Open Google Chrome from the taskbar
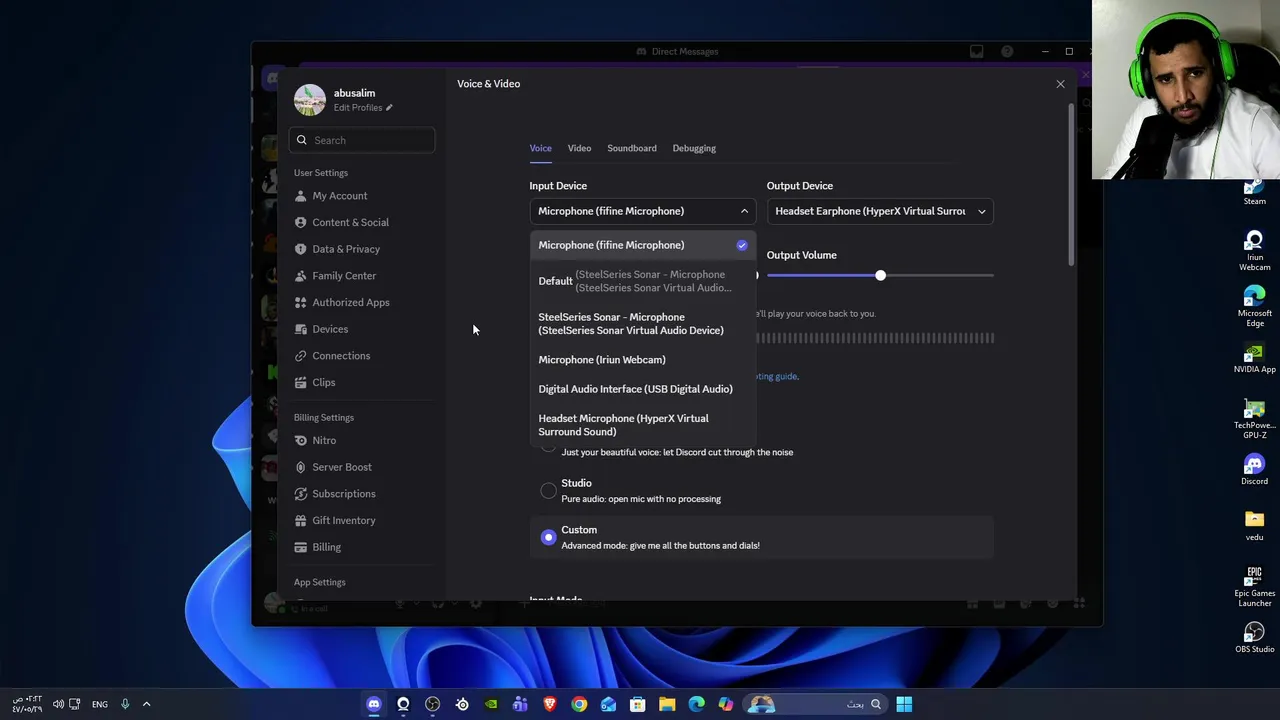This screenshot has width=1280, height=720. (x=579, y=704)
